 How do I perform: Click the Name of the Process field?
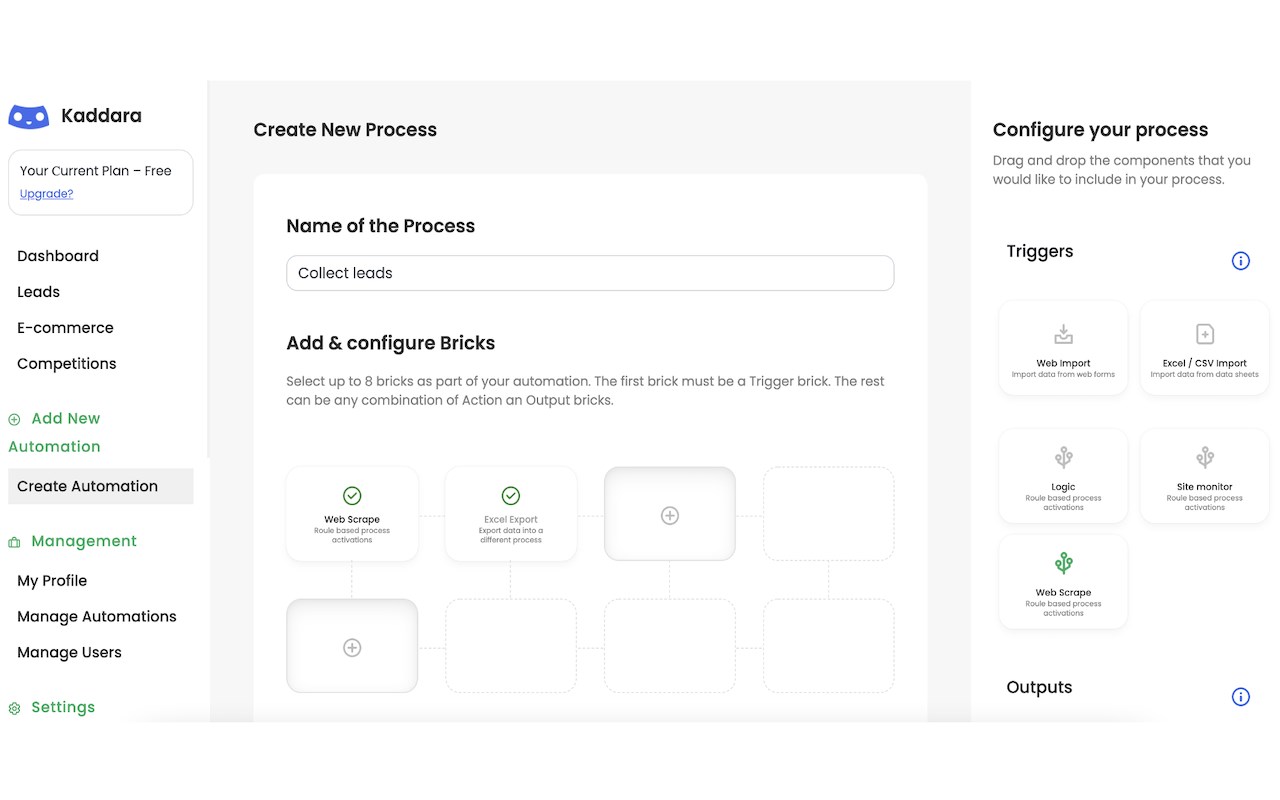[590, 273]
